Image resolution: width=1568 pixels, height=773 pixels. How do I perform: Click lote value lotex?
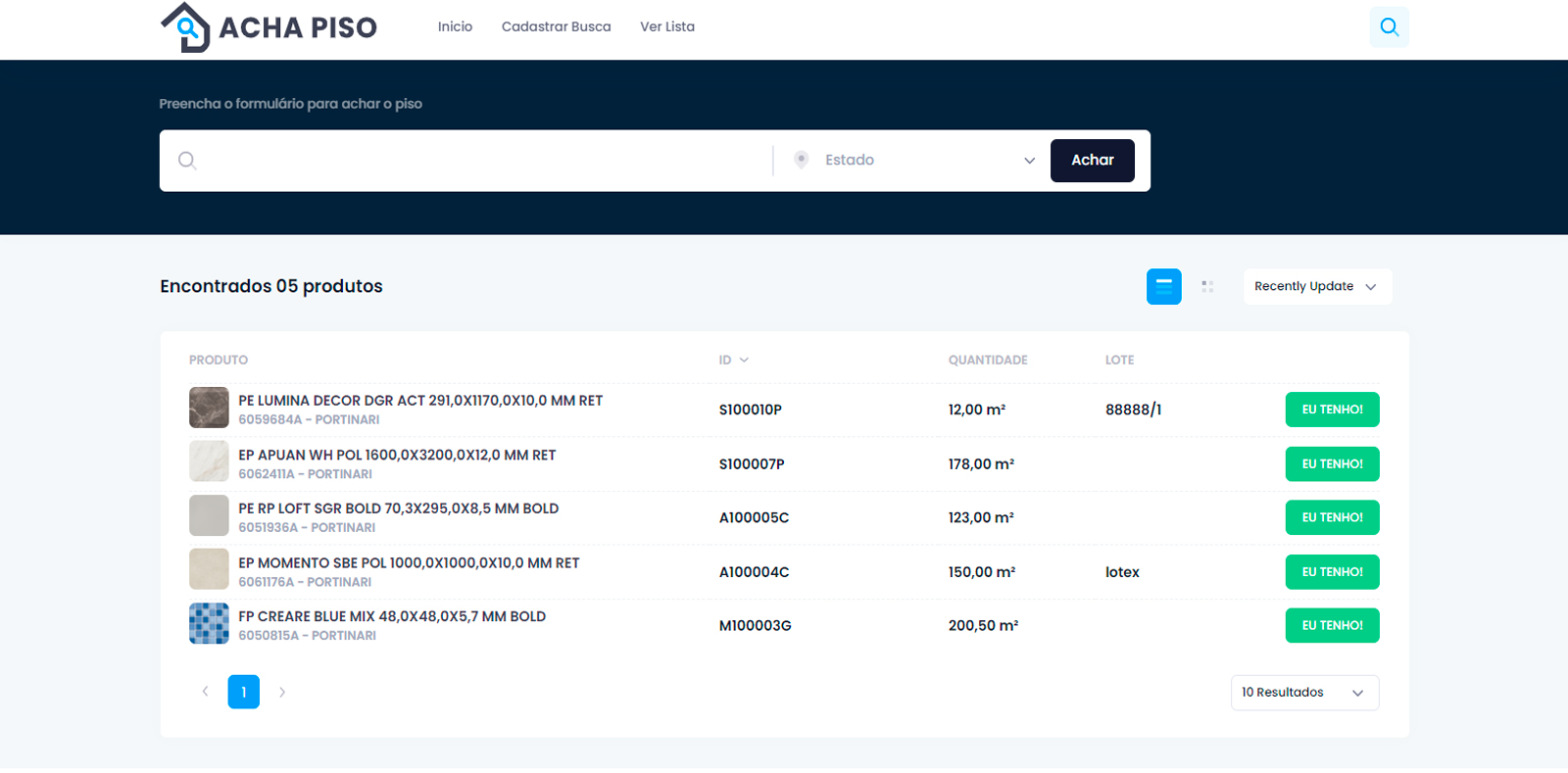tap(1122, 571)
